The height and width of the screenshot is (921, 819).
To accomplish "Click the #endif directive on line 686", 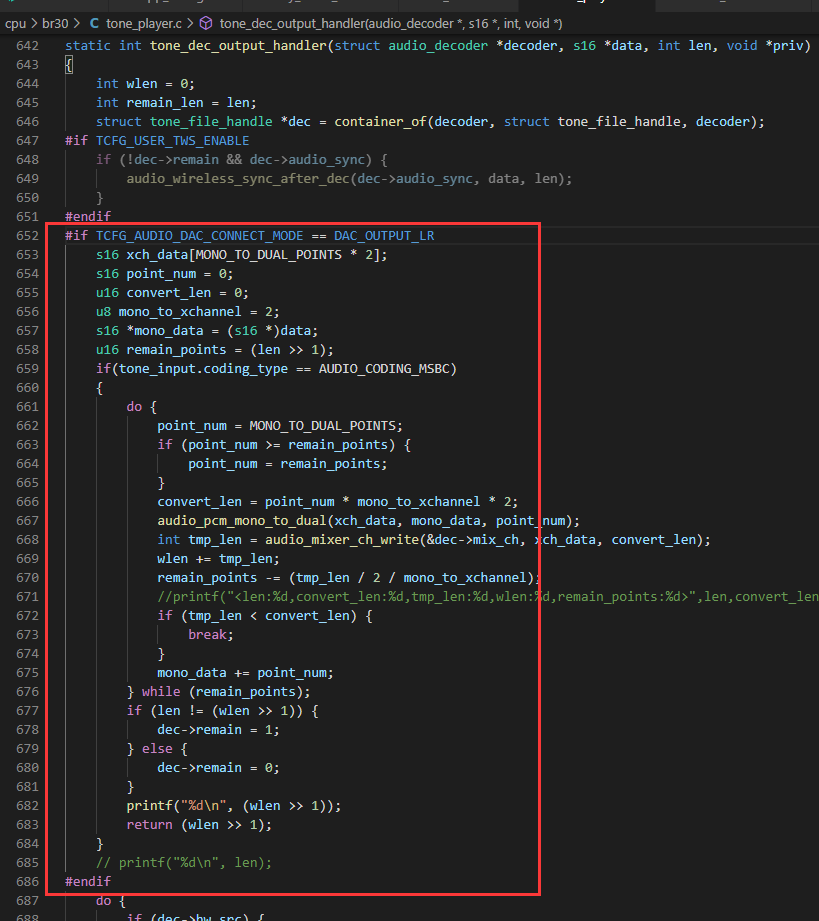I will [88, 882].
